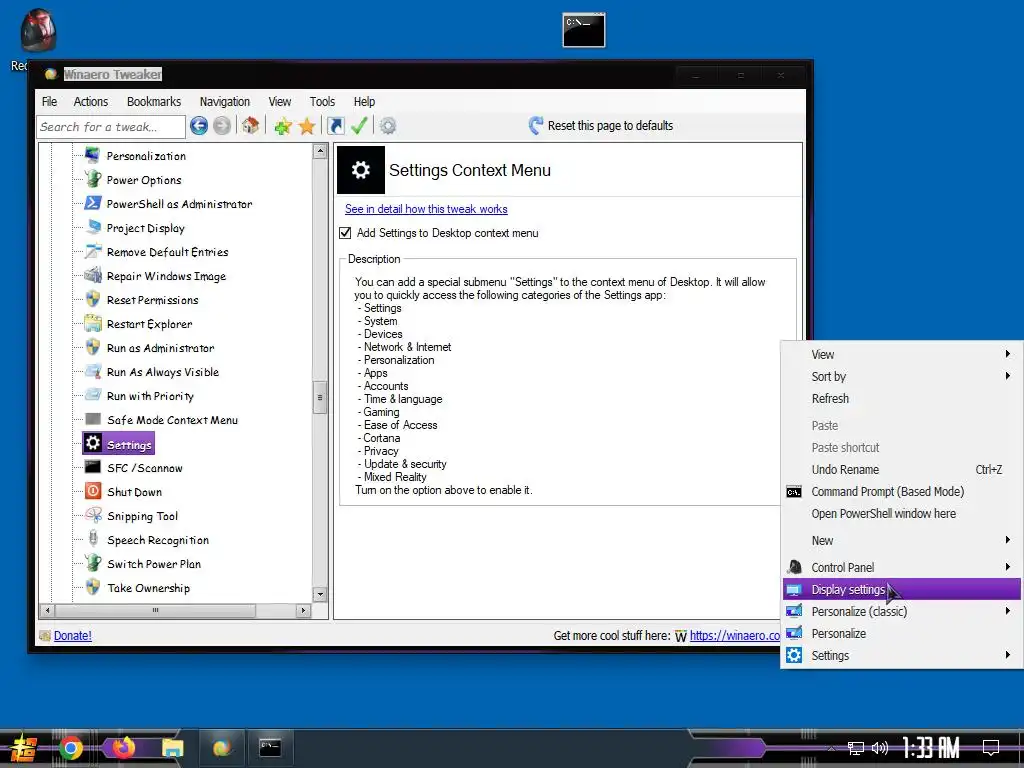Open the gear settings icon in toolbar

point(388,125)
